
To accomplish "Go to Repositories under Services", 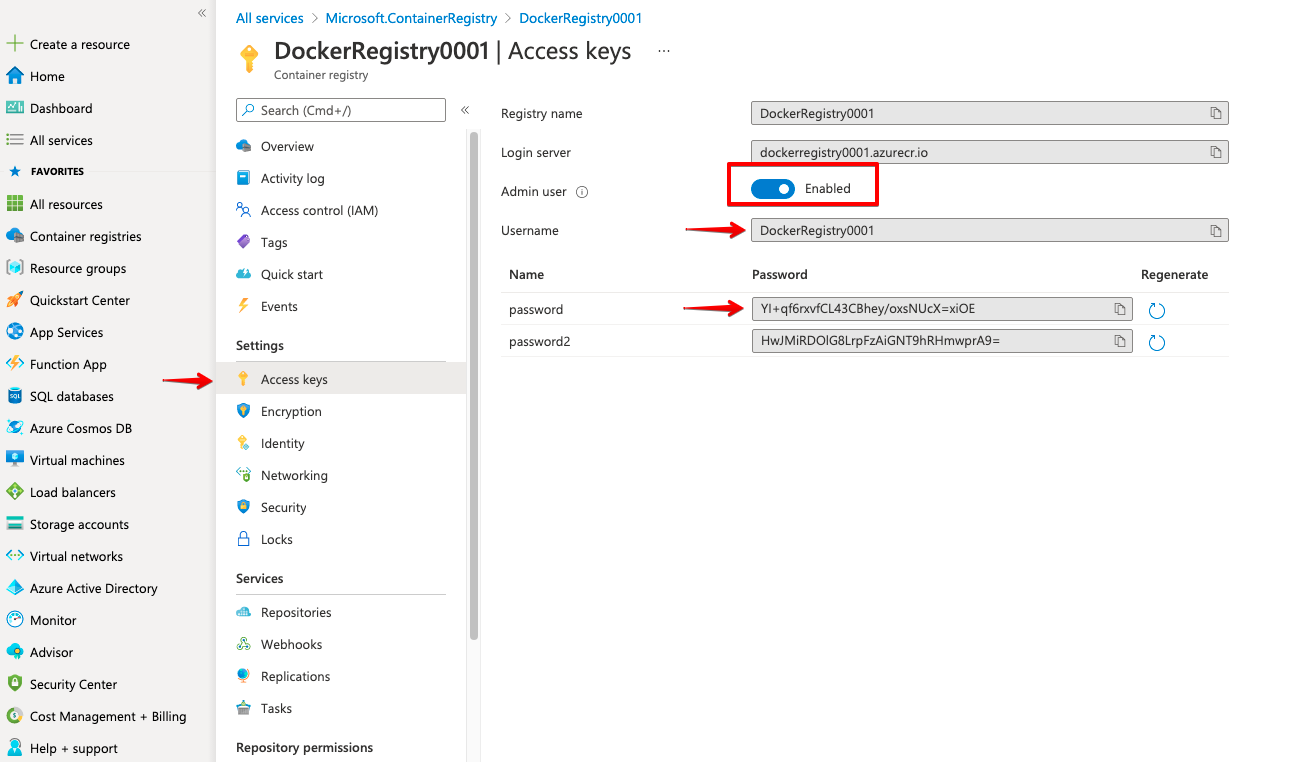I will 295,613.
